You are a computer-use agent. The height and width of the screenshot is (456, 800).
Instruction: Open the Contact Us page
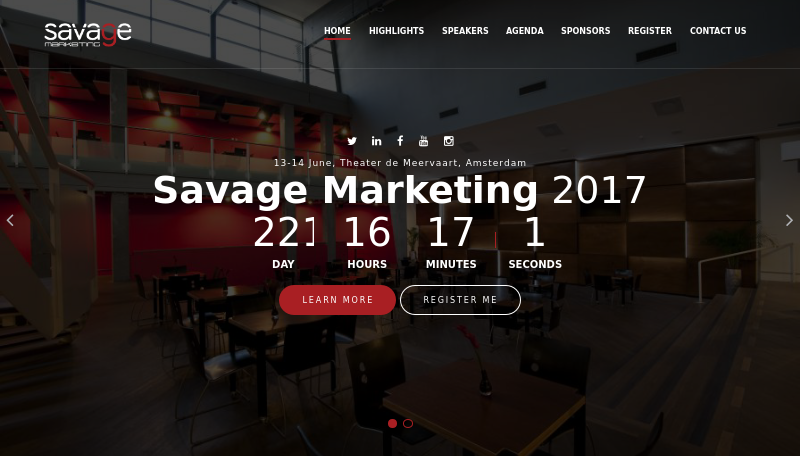tap(718, 31)
